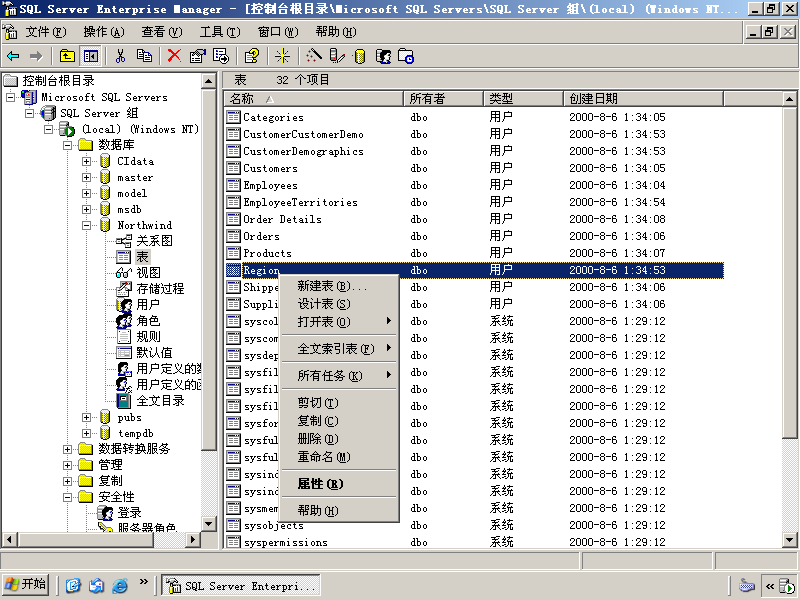Viewport: 800px width, 600px height.
Task: Choose 新建表(N)... from the context menu
Action: [339, 286]
